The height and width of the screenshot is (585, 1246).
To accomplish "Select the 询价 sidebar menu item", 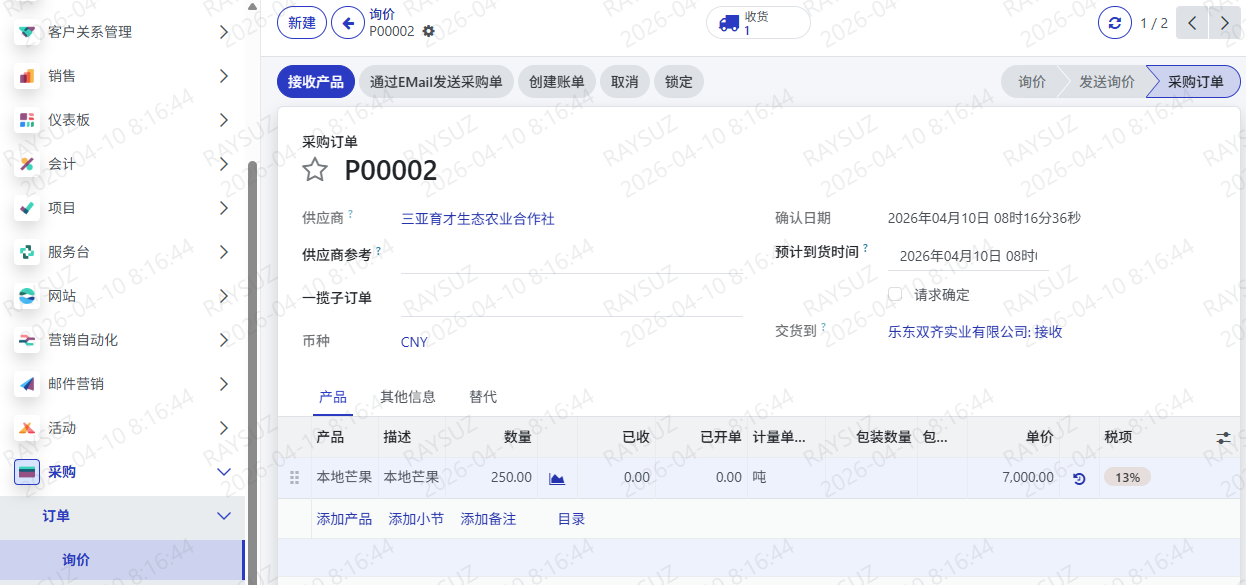I will point(121,560).
